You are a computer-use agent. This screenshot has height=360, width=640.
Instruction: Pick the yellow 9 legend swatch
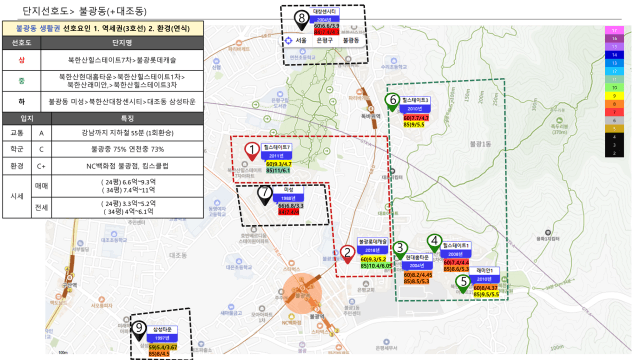click(614, 96)
